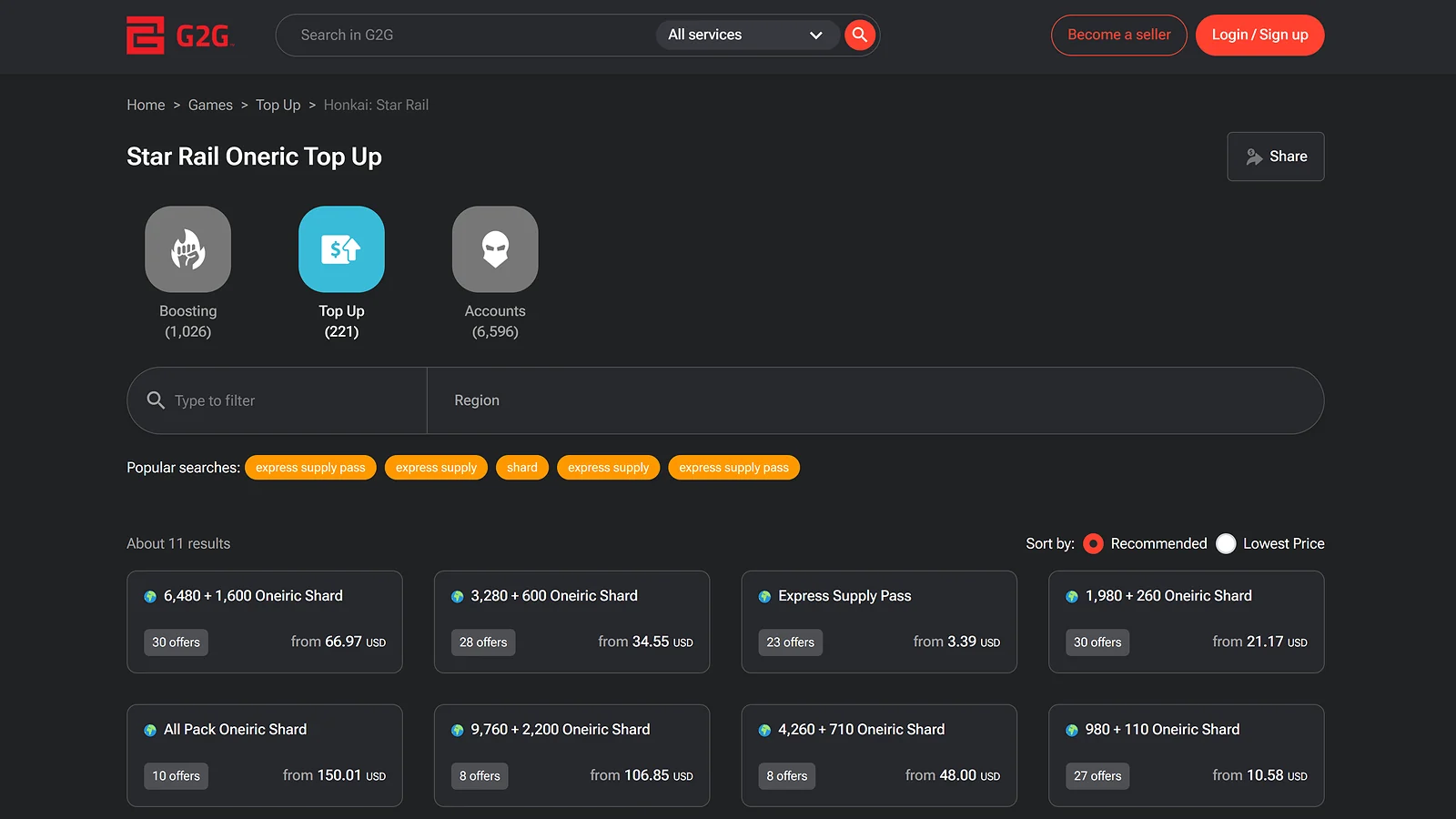Select the Lowest Price sort option
The height and width of the screenshot is (819, 1456).
[x=1226, y=543]
